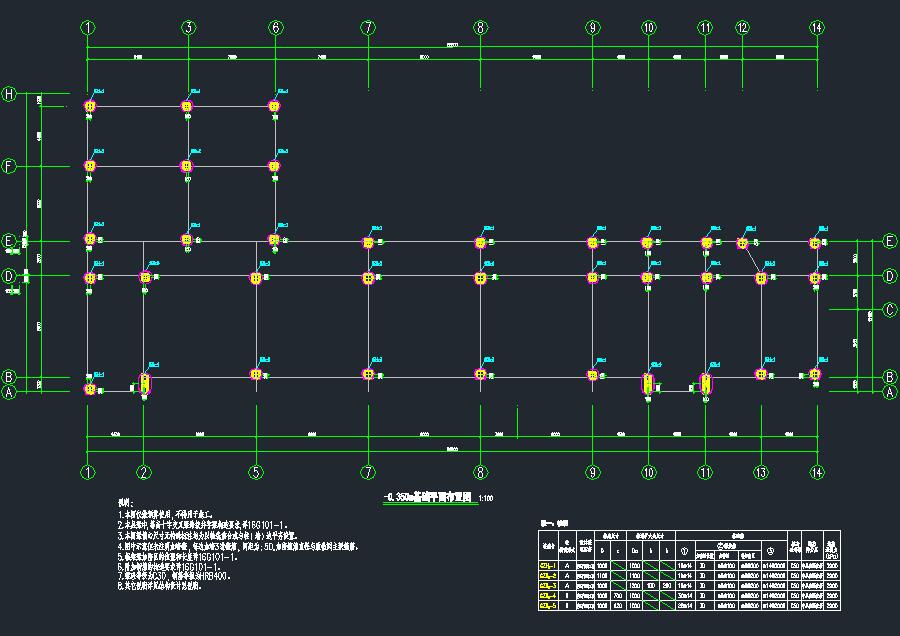Image resolution: width=900 pixels, height=636 pixels.
Task: Click the "1:100" scale text
Action: click(486, 498)
